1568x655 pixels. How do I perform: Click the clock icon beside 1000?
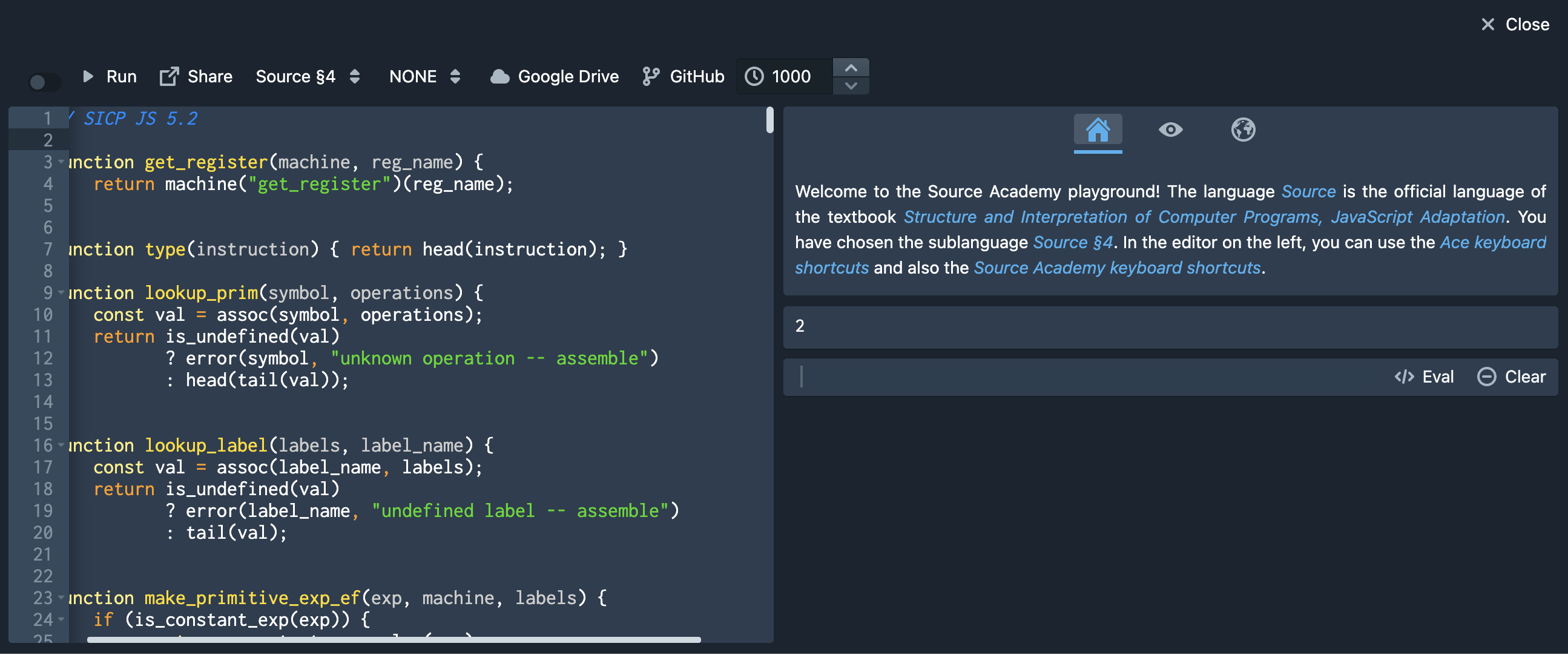tap(754, 76)
